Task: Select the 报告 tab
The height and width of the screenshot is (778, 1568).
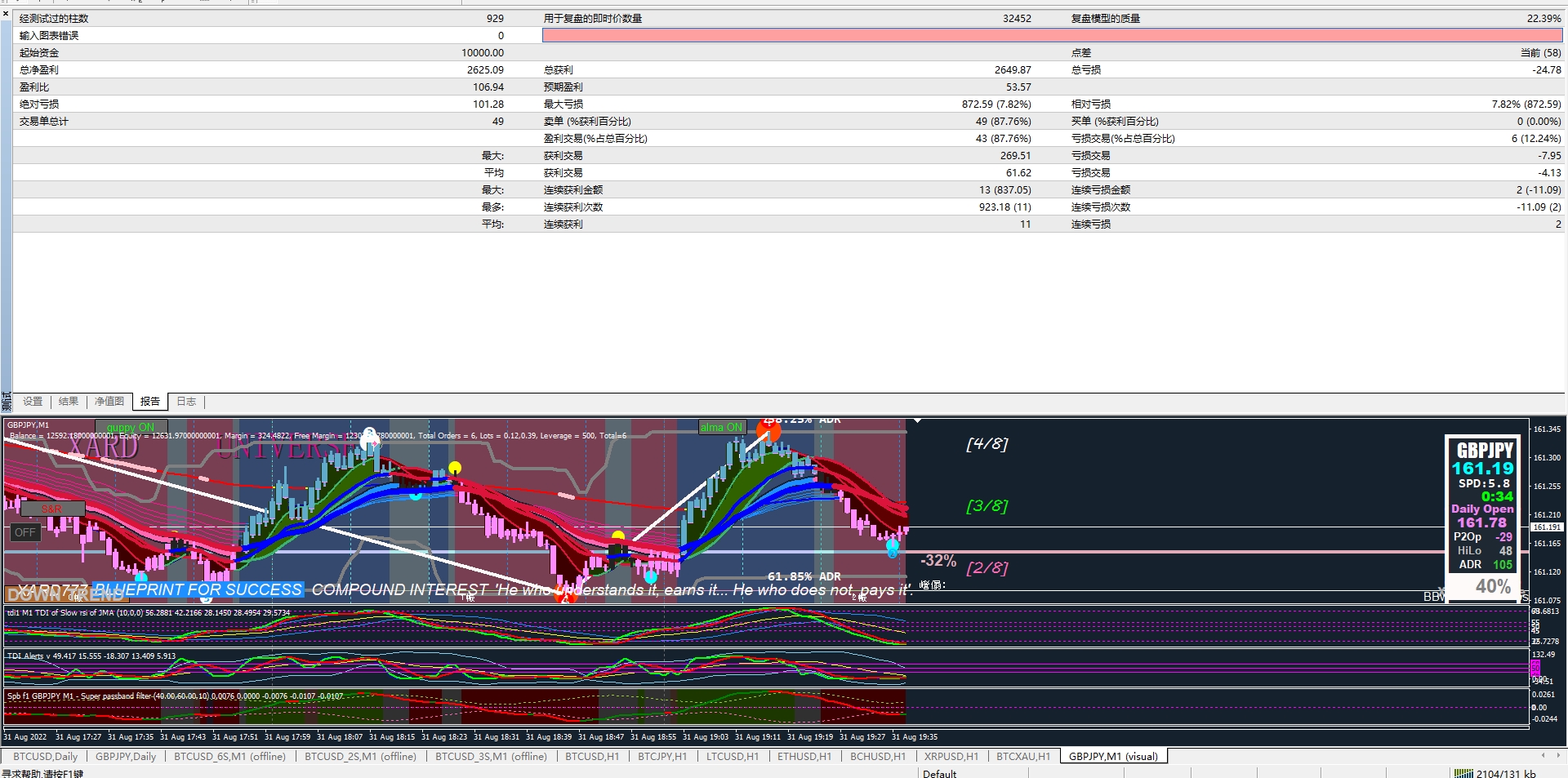Action: tap(150, 402)
